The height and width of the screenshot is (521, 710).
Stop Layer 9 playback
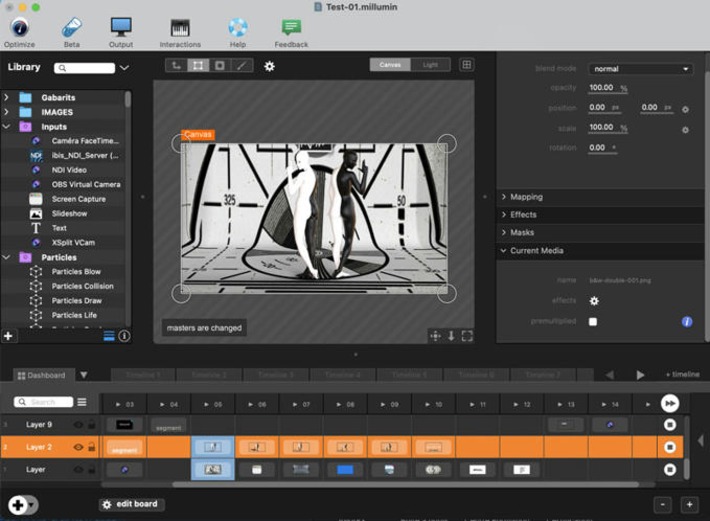click(x=670, y=425)
